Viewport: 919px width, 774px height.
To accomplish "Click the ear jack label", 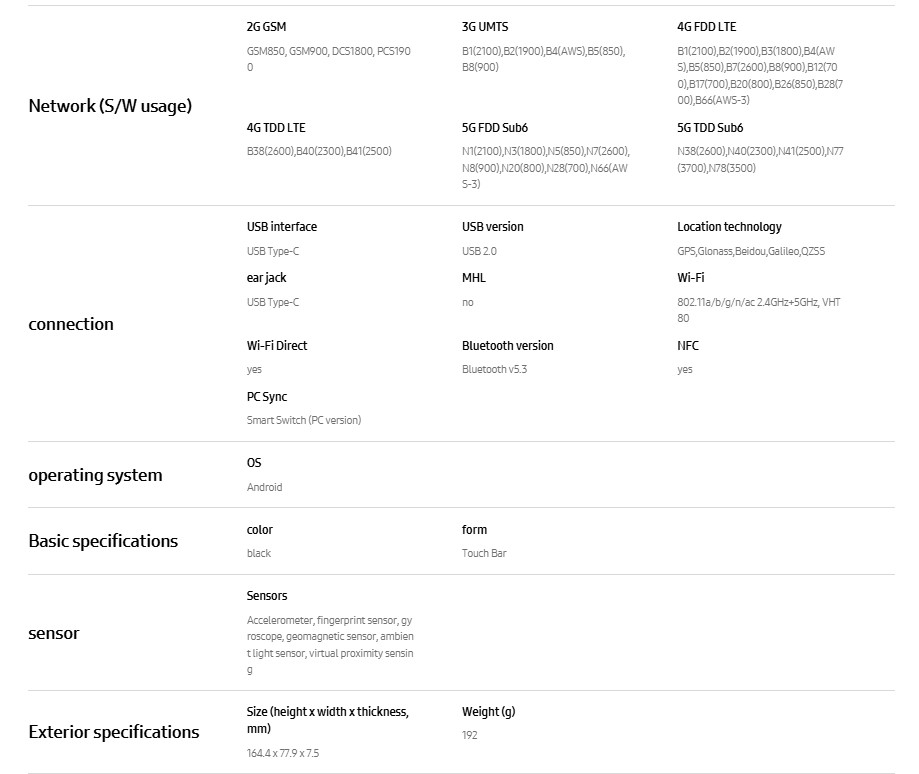I will 266,278.
